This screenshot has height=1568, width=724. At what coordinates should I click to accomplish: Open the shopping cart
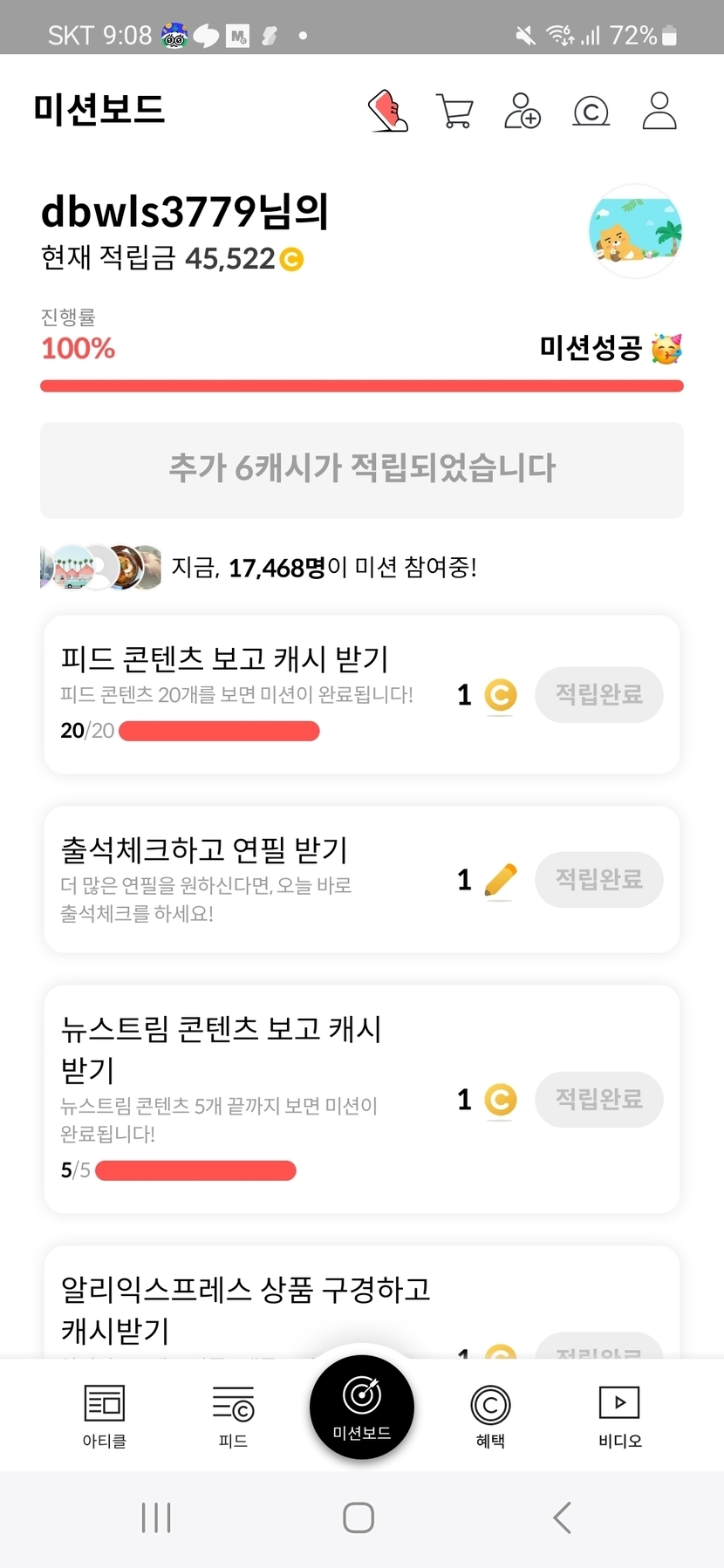[454, 112]
